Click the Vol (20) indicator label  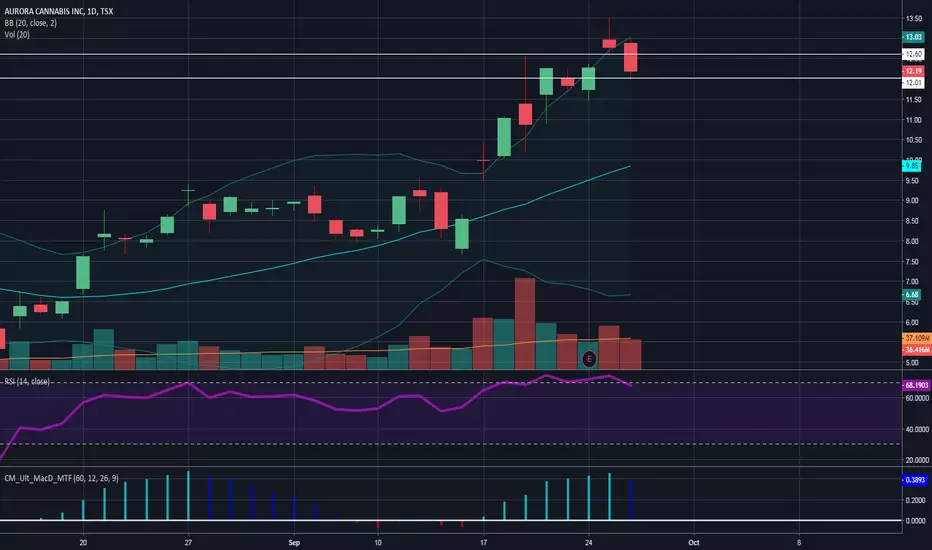point(17,34)
